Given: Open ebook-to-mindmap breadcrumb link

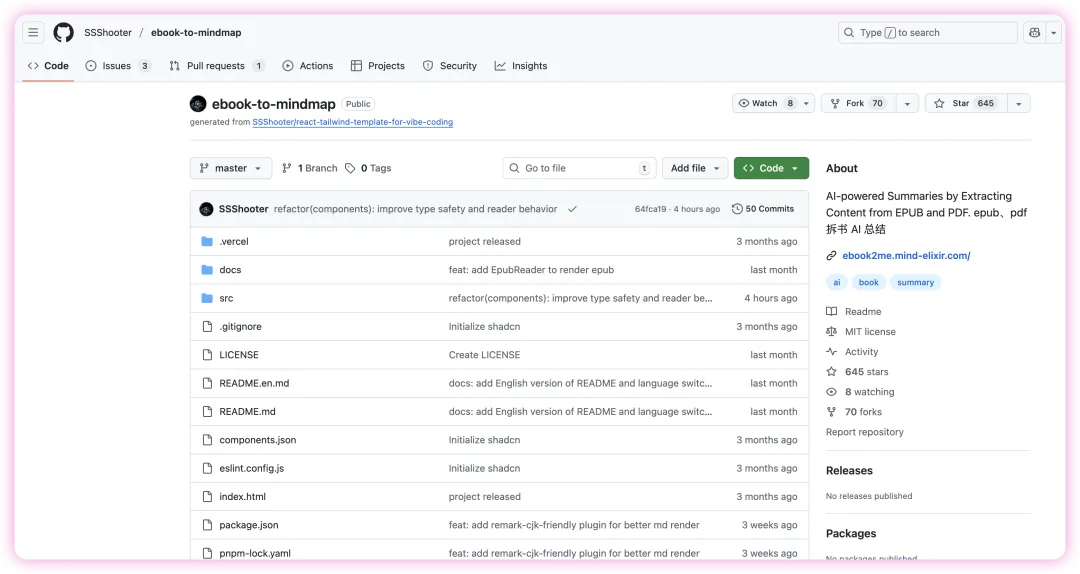Looking at the screenshot, I should pos(196,32).
